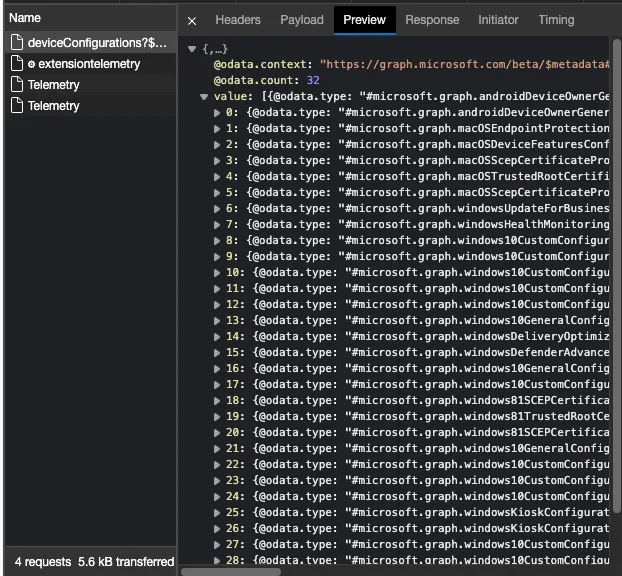The height and width of the screenshot is (576, 622).
Task: Open the Response tab
Action: [432, 20]
